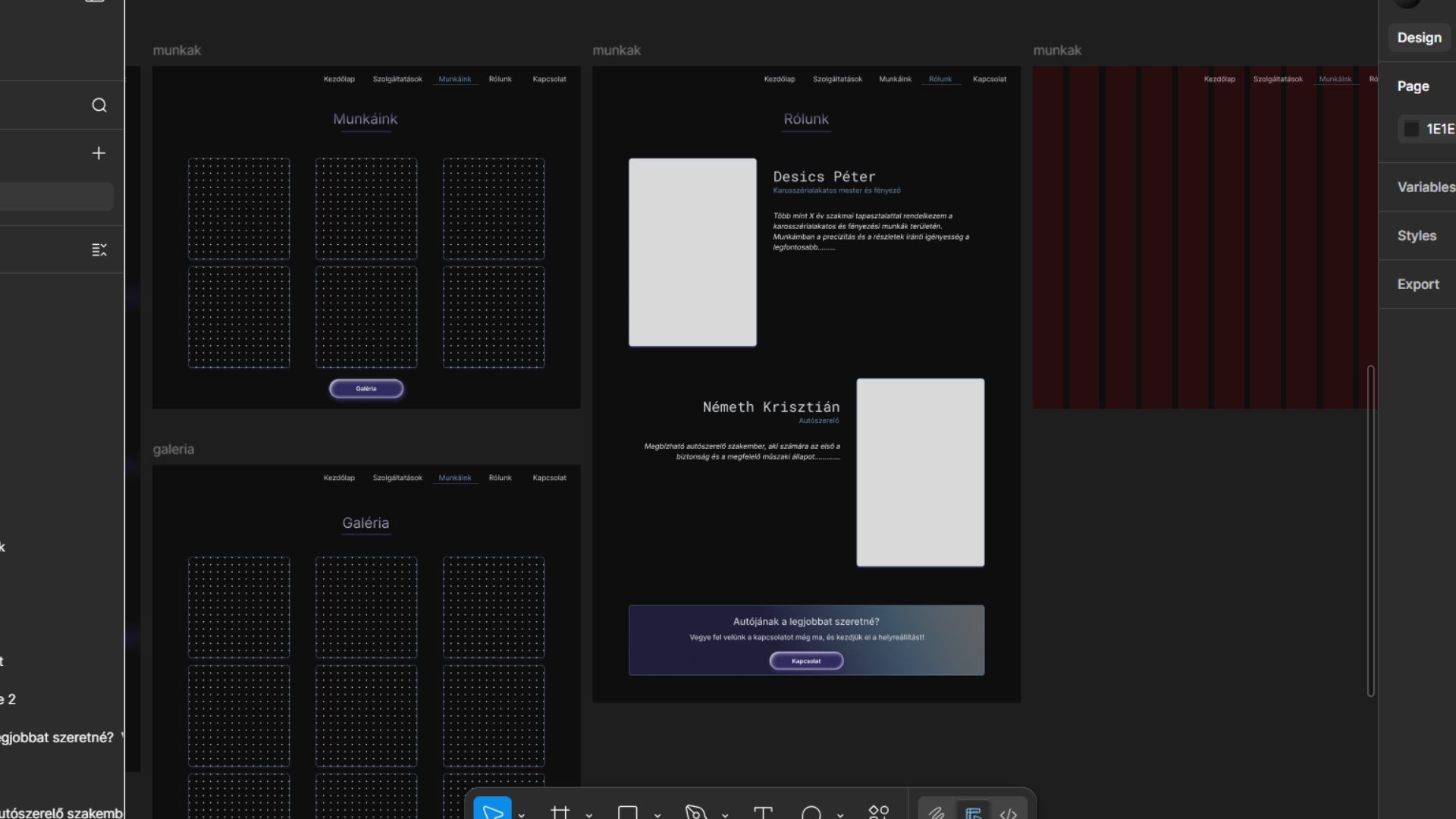This screenshot has width=1456, height=819.
Task: Expand Frame tool options chevron
Action: (x=589, y=814)
